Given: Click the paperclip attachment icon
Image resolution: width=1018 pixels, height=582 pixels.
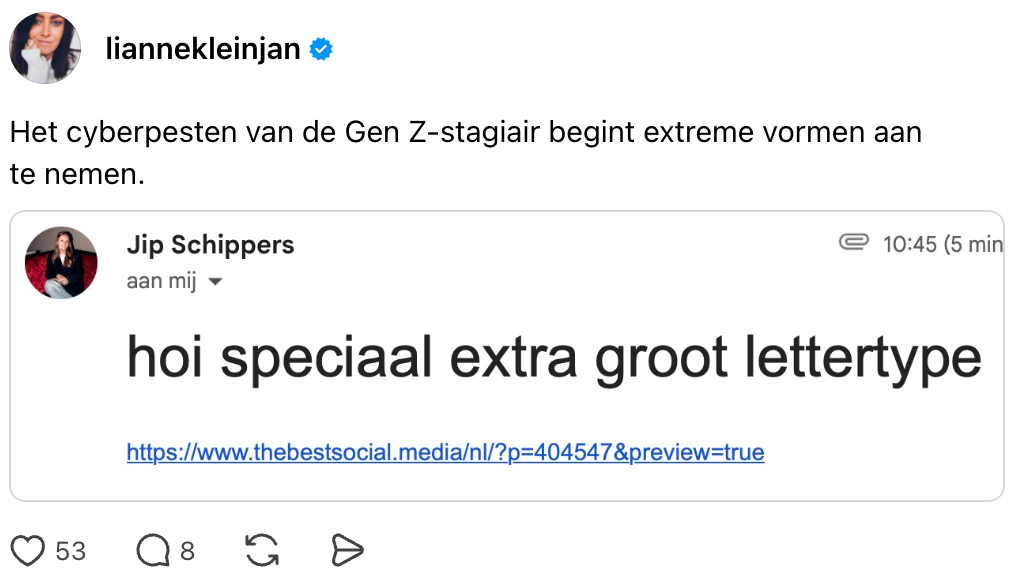Looking at the screenshot, I should pyautogui.click(x=853, y=243).
